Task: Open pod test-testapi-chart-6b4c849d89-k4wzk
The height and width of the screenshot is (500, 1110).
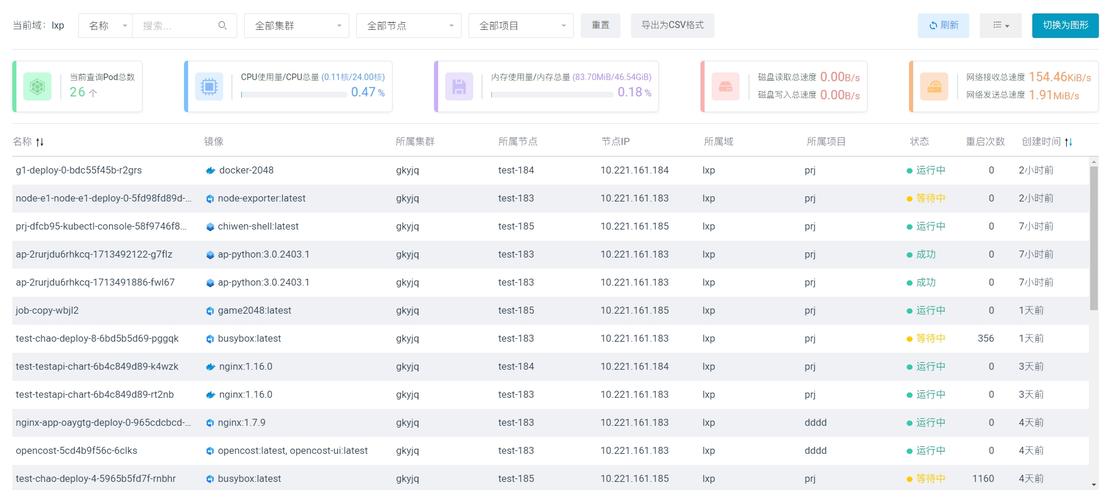Action: (97, 367)
